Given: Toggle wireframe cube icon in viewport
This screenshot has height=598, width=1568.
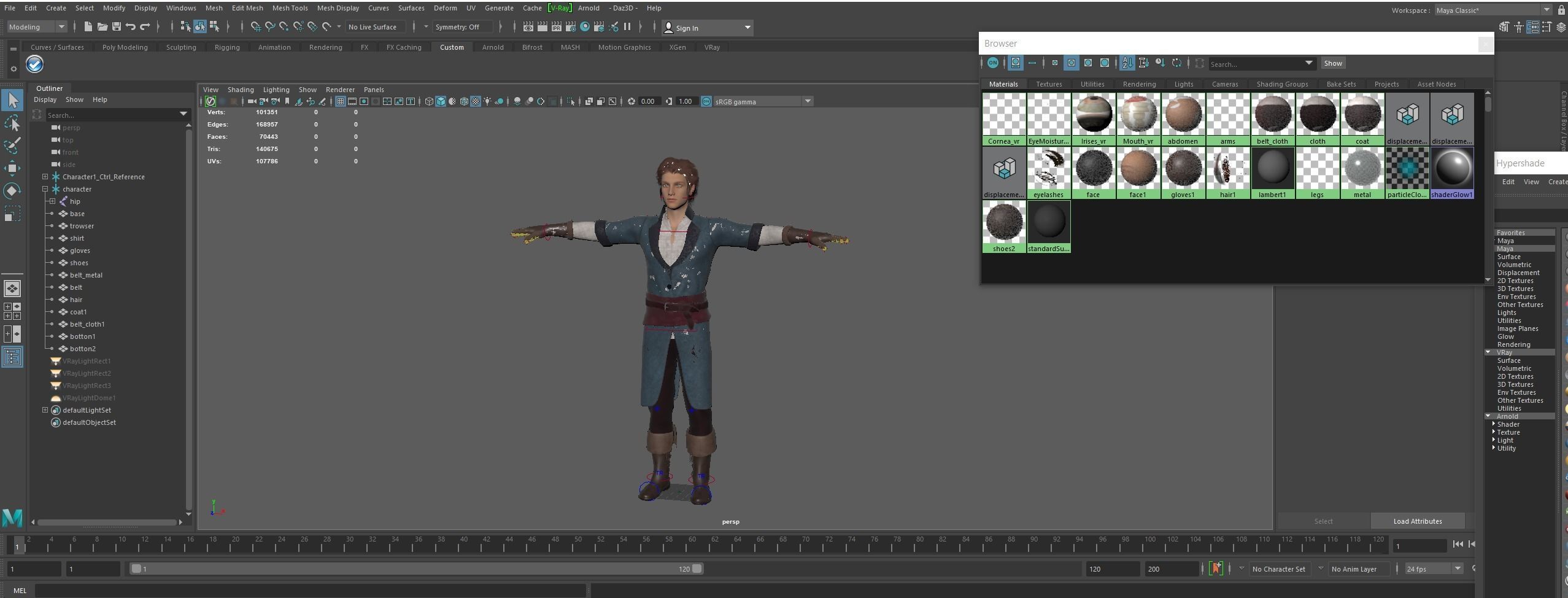Looking at the screenshot, I should pyautogui.click(x=429, y=101).
